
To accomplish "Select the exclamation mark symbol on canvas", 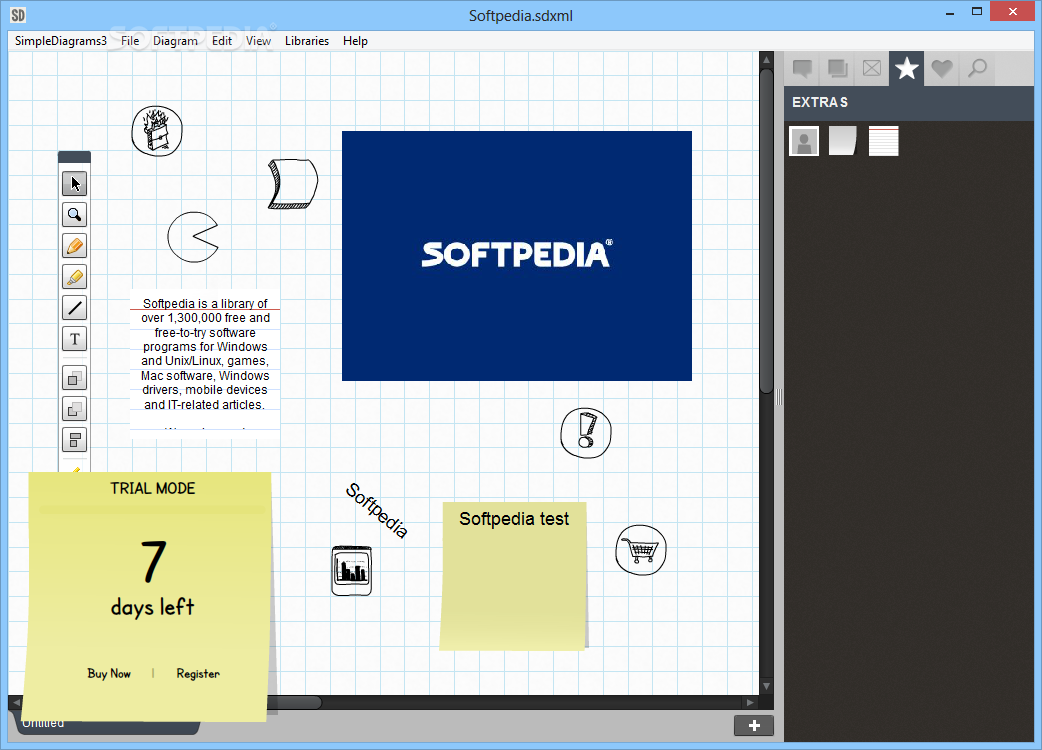I will pos(585,433).
